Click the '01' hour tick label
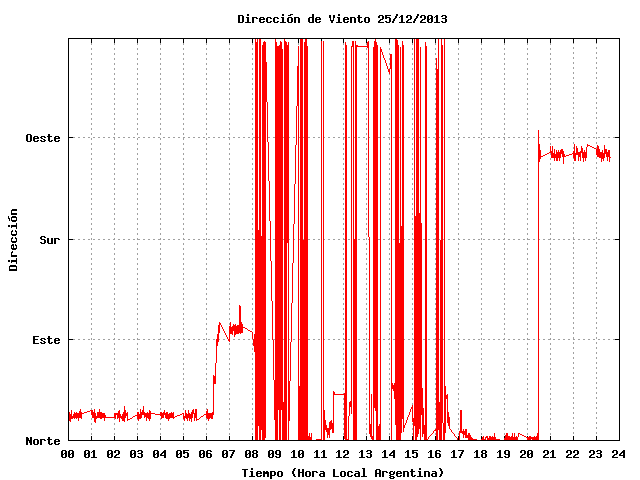The image size is (640, 480). click(x=91, y=454)
